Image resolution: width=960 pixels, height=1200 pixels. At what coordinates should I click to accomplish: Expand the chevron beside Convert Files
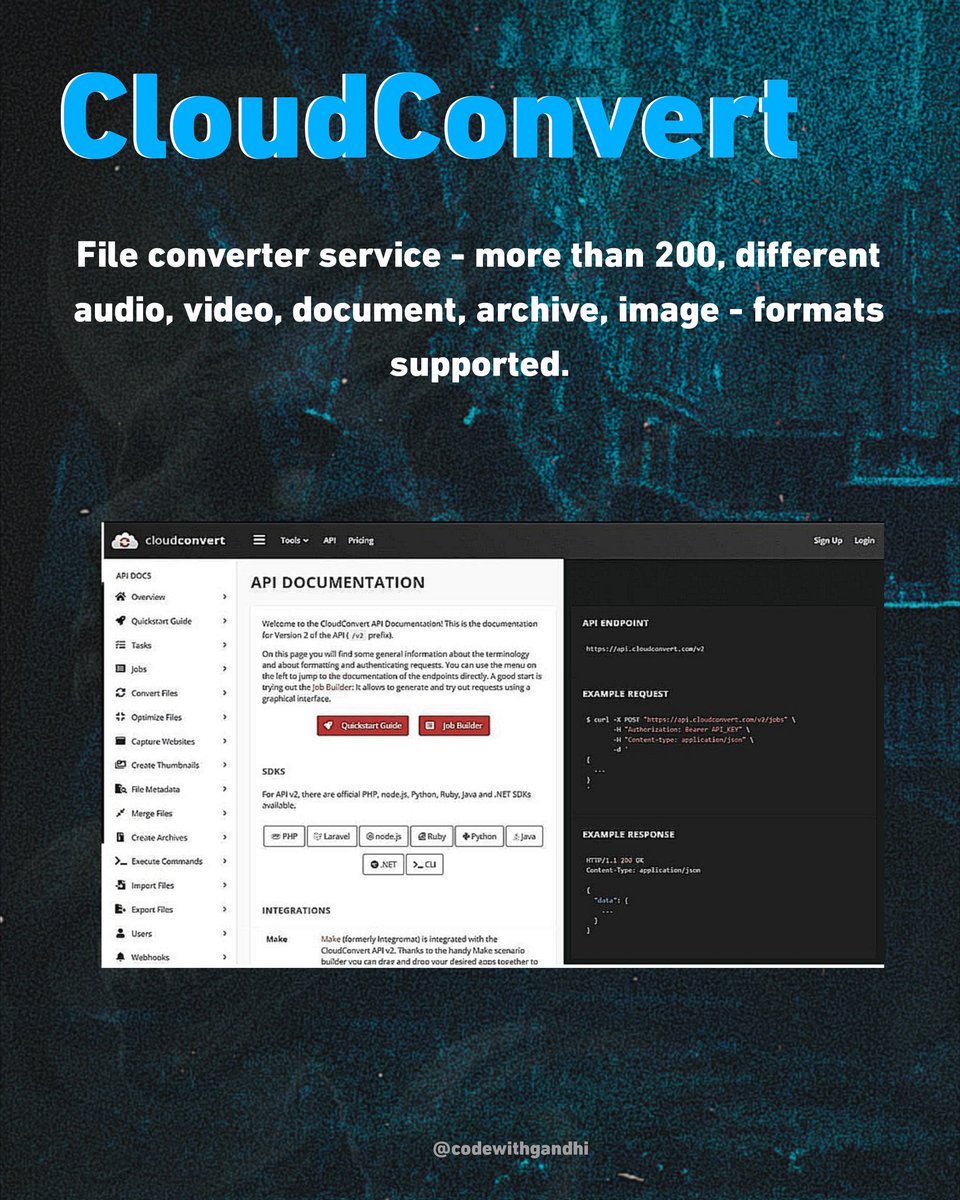[x=224, y=693]
